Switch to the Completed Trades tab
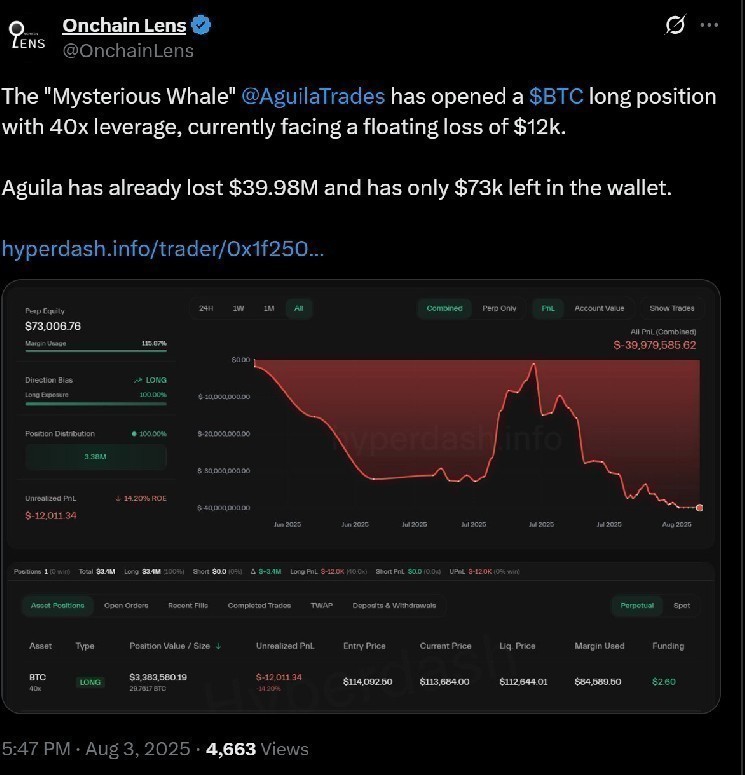This screenshot has height=775, width=745. click(259, 605)
